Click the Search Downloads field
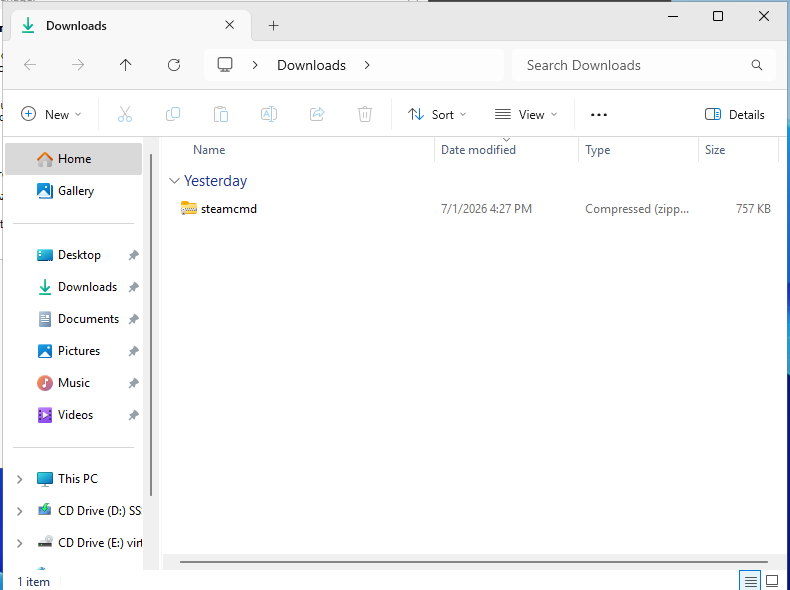 (x=644, y=65)
